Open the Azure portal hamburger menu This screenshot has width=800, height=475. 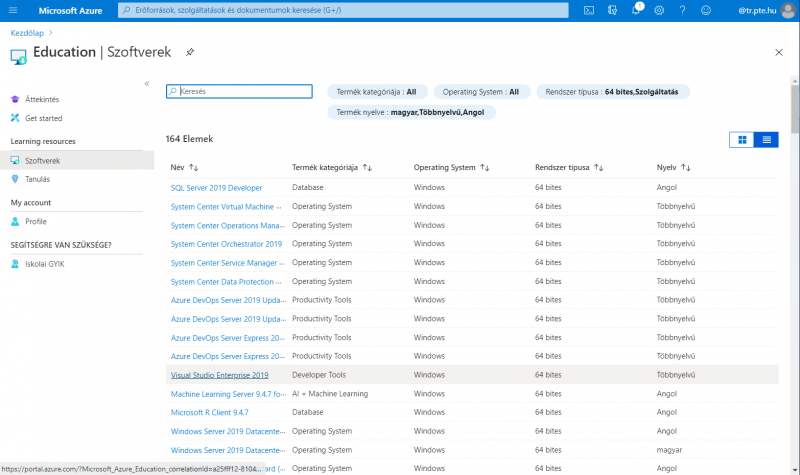(13, 10)
